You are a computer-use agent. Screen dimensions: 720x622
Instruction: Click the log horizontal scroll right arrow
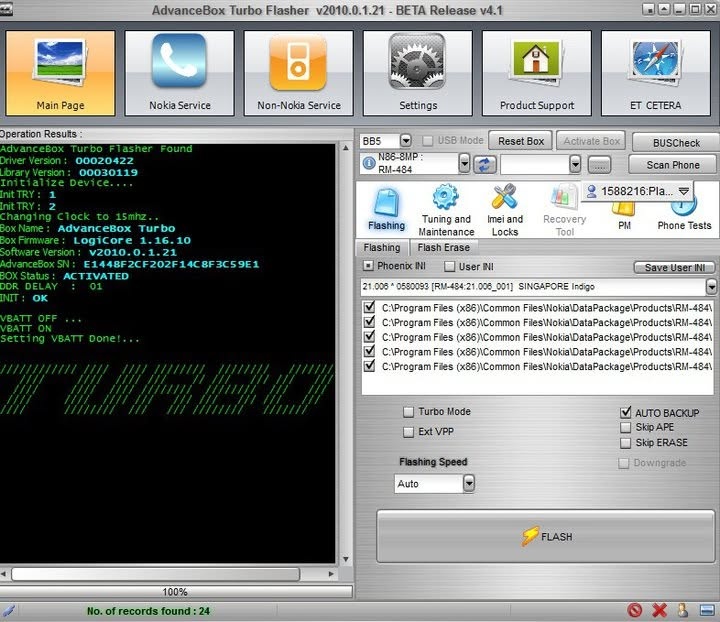tap(331, 574)
